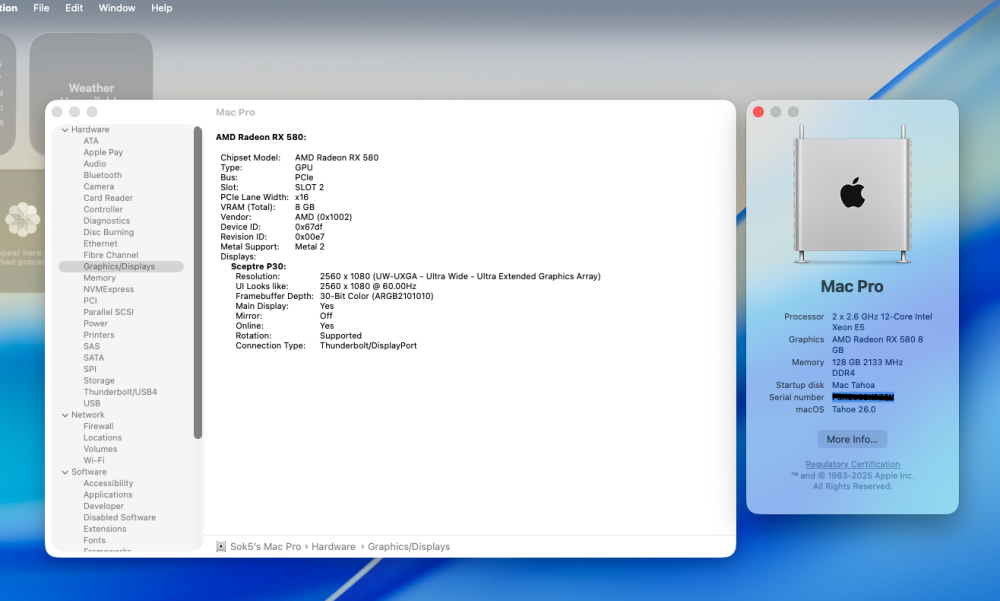Image resolution: width=1000 pixels, height=601 pixels.
Task: Open the Help menu
Action: tap(161, 8)
